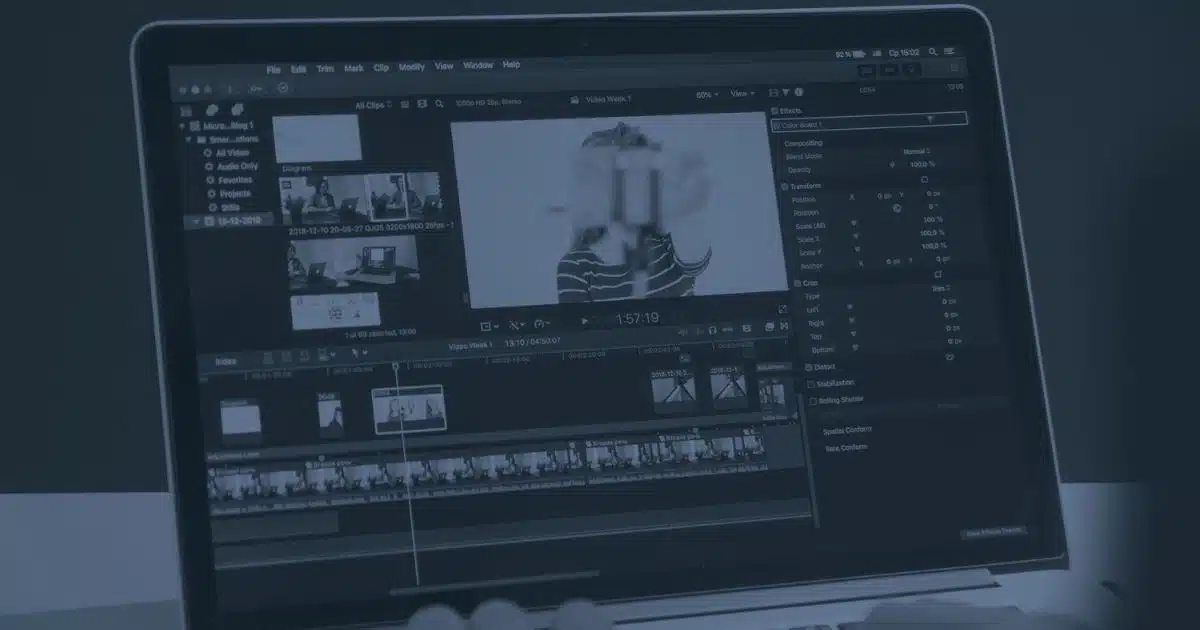This screenshot has height=630, width=1200.
Task: Open the viewer 60% zoom dropdown
Action: point(706,95)
